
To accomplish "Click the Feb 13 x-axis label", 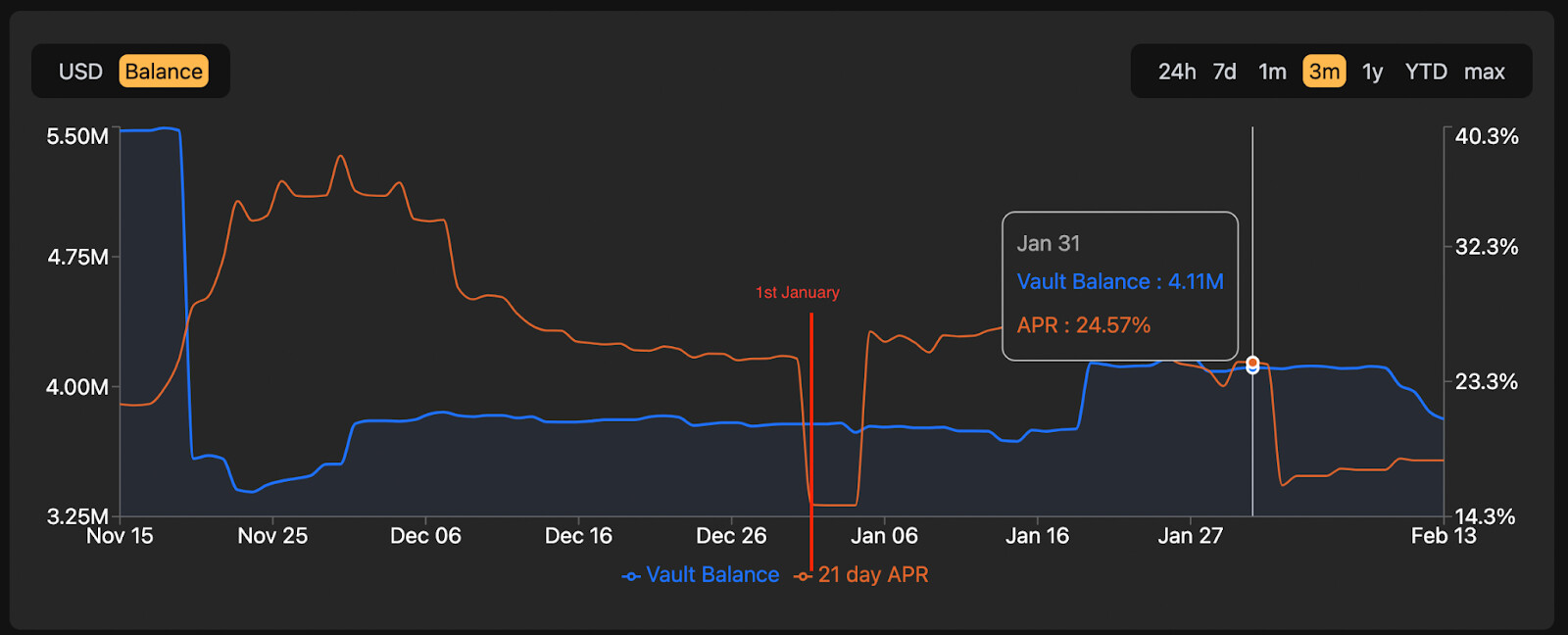I will tap(1443, 536).
